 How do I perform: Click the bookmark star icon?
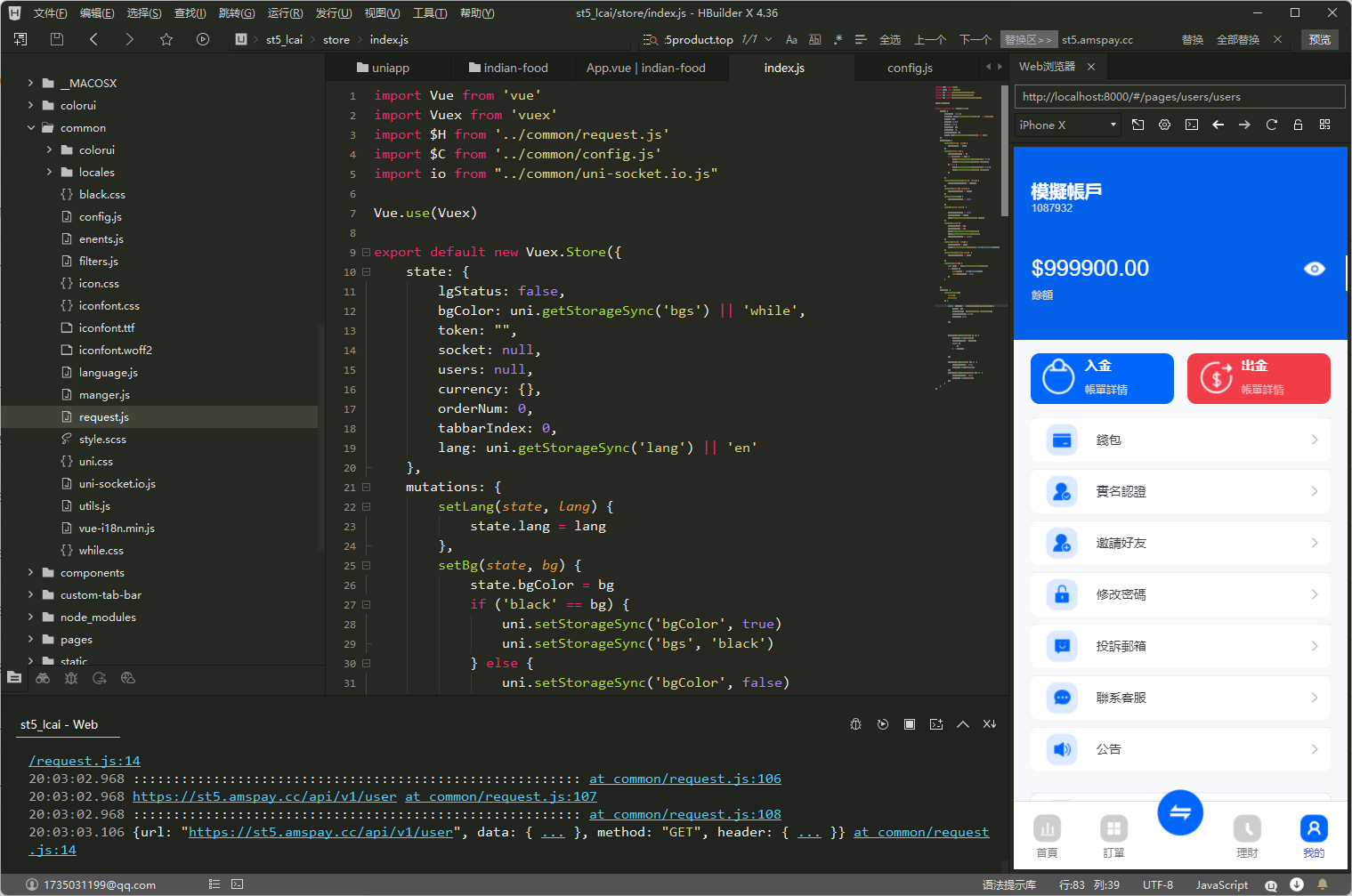click(x=166, y=39)
